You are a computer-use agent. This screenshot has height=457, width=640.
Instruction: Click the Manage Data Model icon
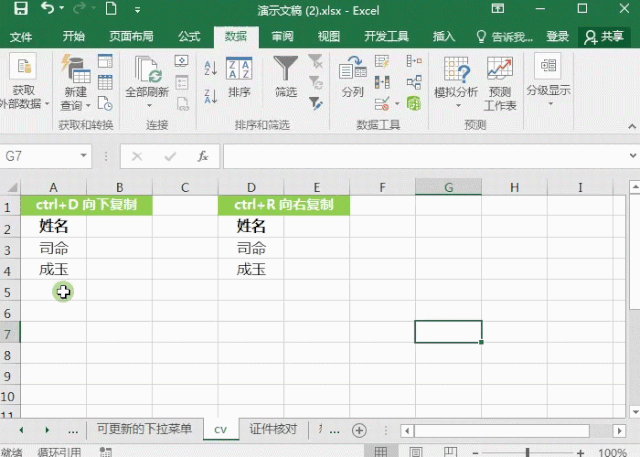414,103
